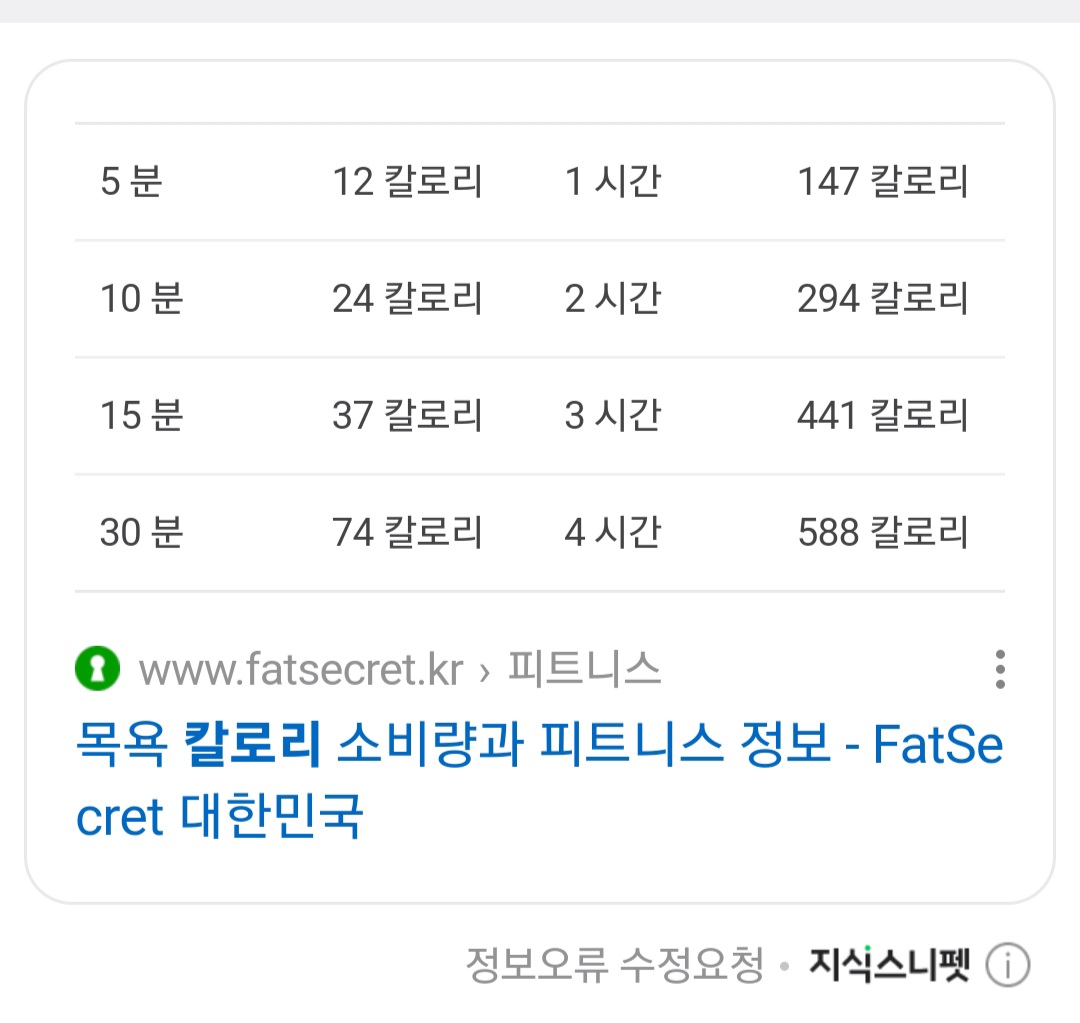Image resolution: width=1080 pixels, height=1023 pixels.
Task: Click the 294 칼로리 value
Action: pyautogui.click(x=882, y=299)
